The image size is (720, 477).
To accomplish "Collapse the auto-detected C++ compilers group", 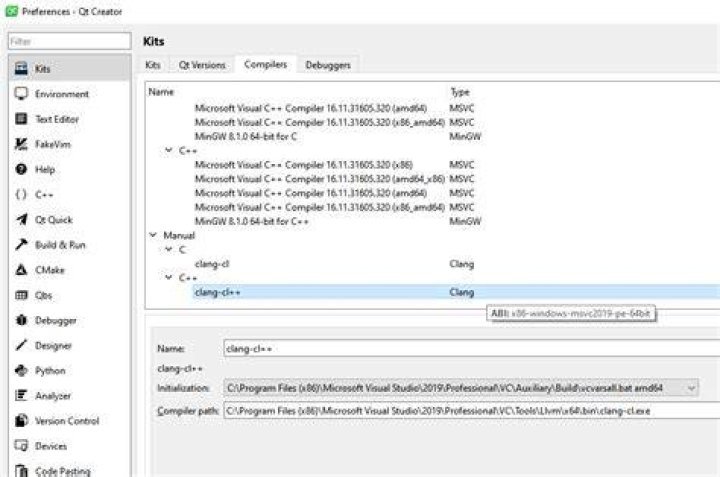I will point(169,150).
